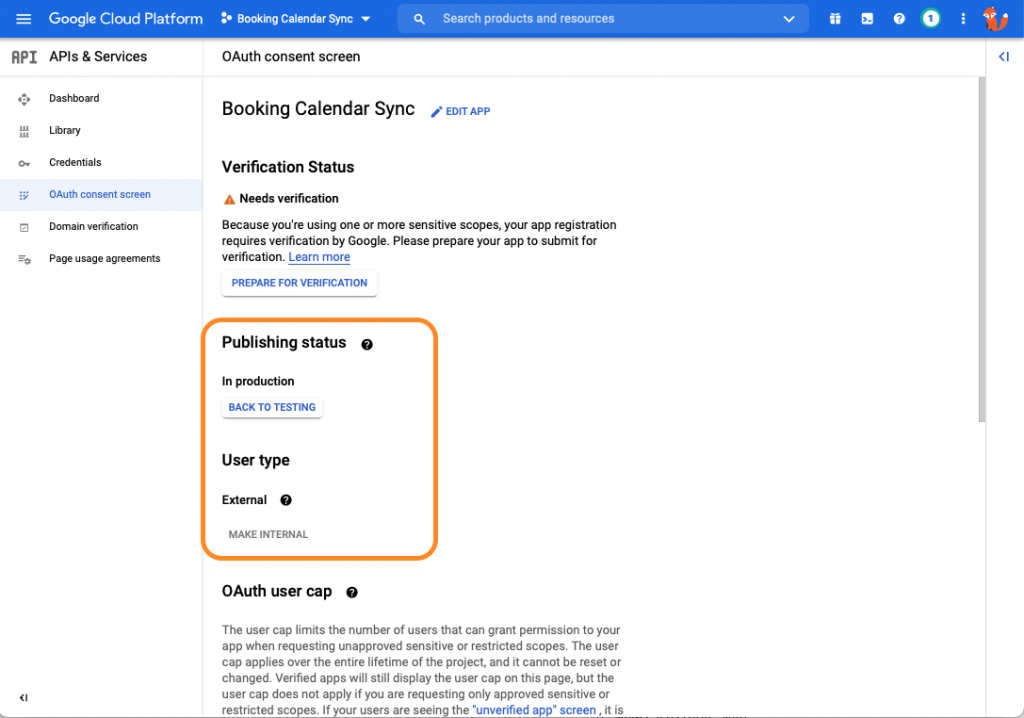Open OAuth user cap help icon
The height and width of the screenshot is (718, 1024).
[x=351, y=593]
